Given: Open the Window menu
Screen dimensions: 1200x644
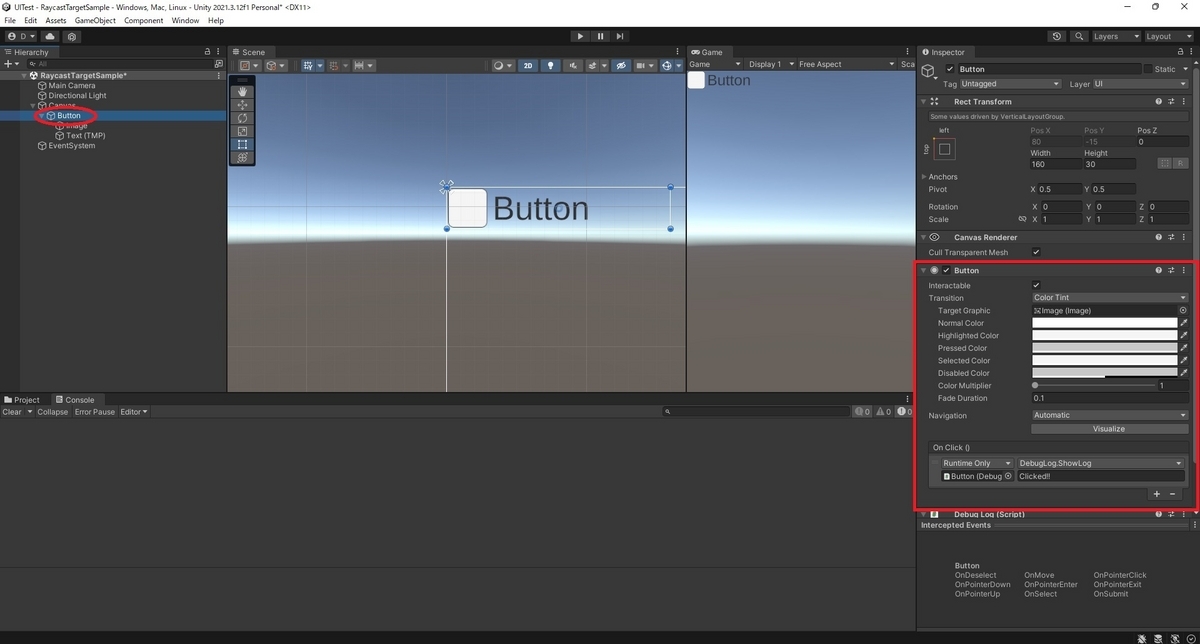Looking at the screenshot, I should [185, 20].
